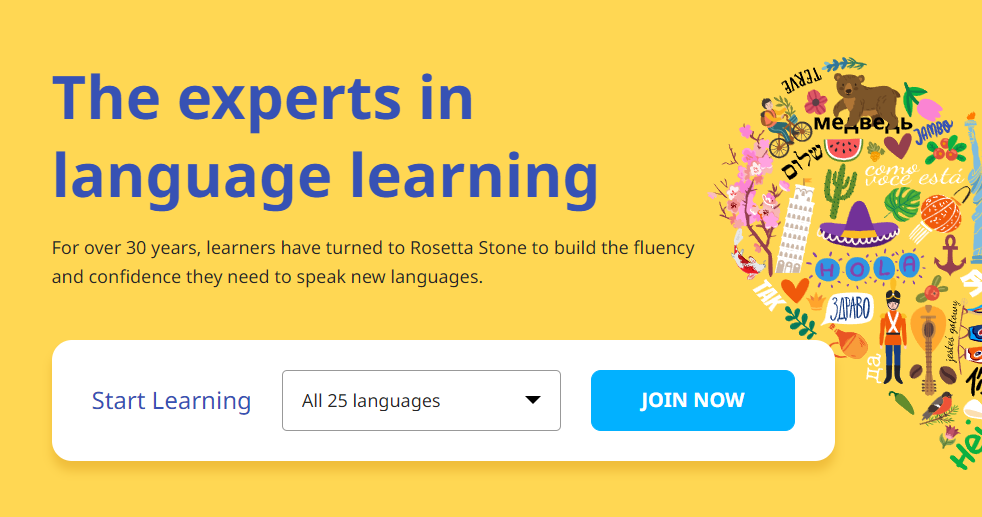Click the dropdown arrow in language selector
The height and width of the screenshot is (517, 982).
[x=533, y=401]
